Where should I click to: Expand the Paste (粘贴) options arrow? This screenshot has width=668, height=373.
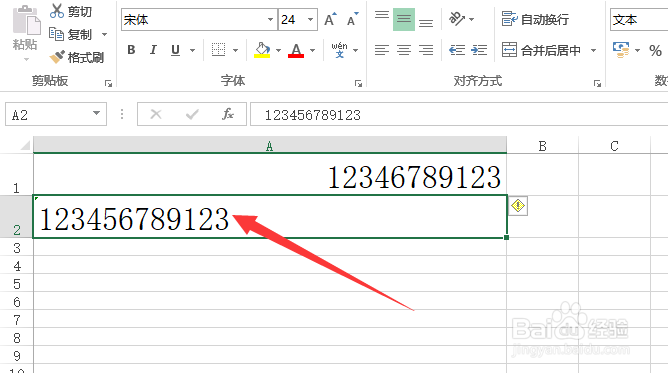pyautogui.click(x=26, y=60)
